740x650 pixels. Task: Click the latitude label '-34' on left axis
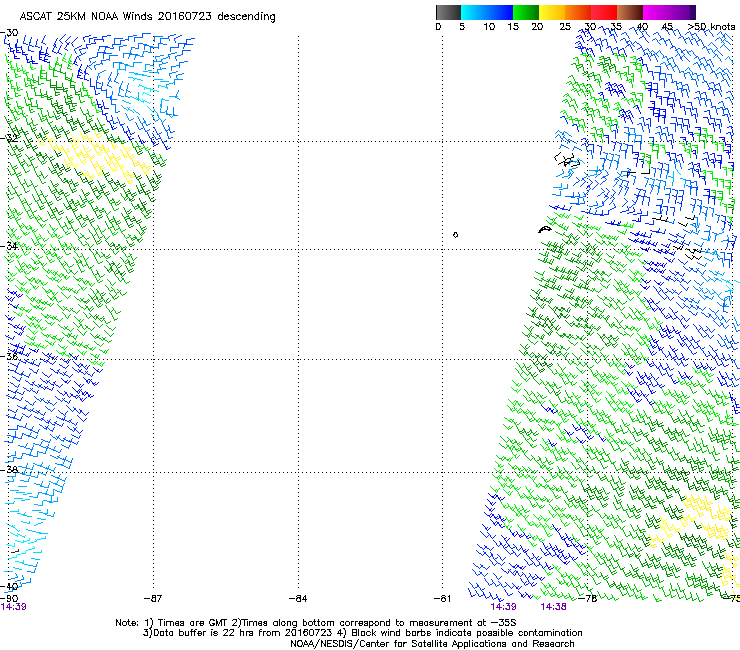point(9,246)
